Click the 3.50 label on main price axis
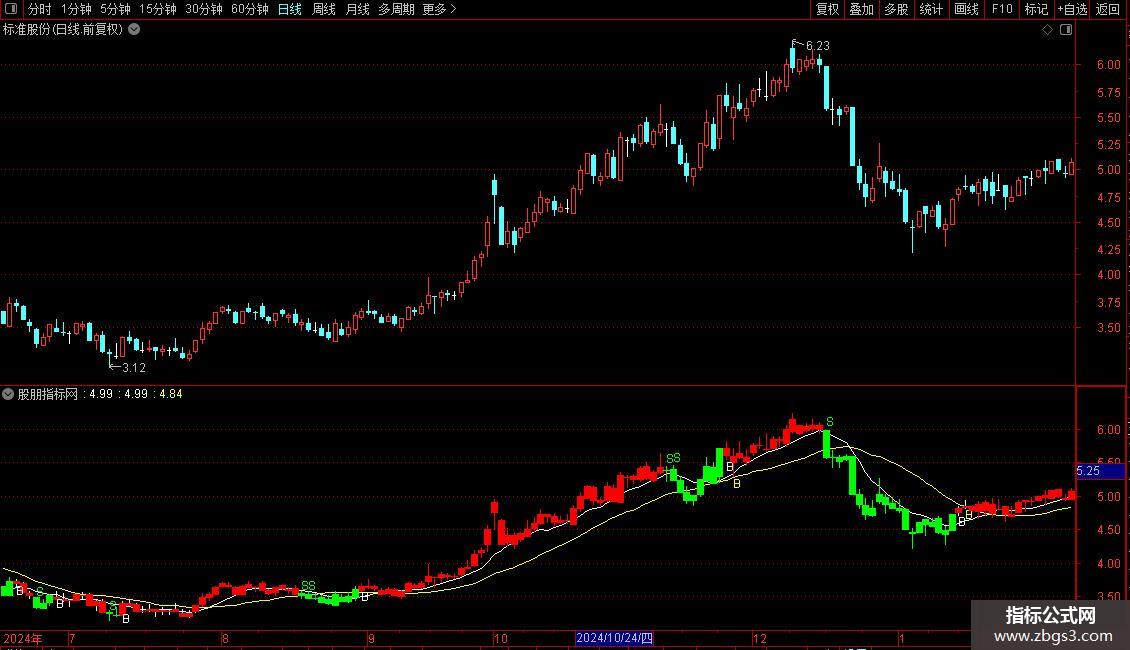Image resolution: width=1130 pixels, height=650 pixels. click(x=1108, y=327)
